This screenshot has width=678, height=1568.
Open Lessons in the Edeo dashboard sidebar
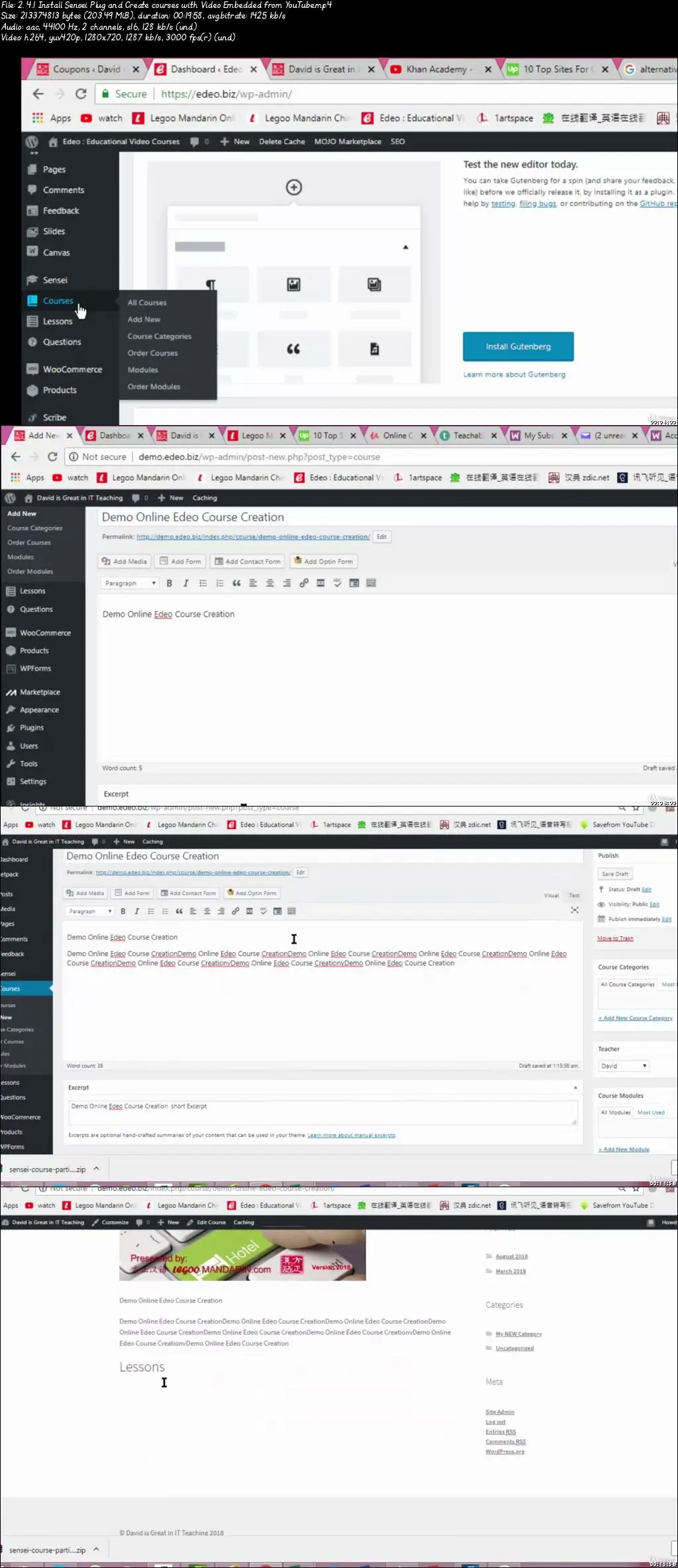pos(58,321)
